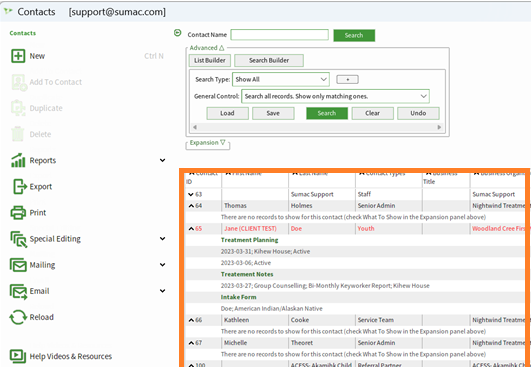Click the Reload arrows icon
531x367 pixels.
pos(18,317)
